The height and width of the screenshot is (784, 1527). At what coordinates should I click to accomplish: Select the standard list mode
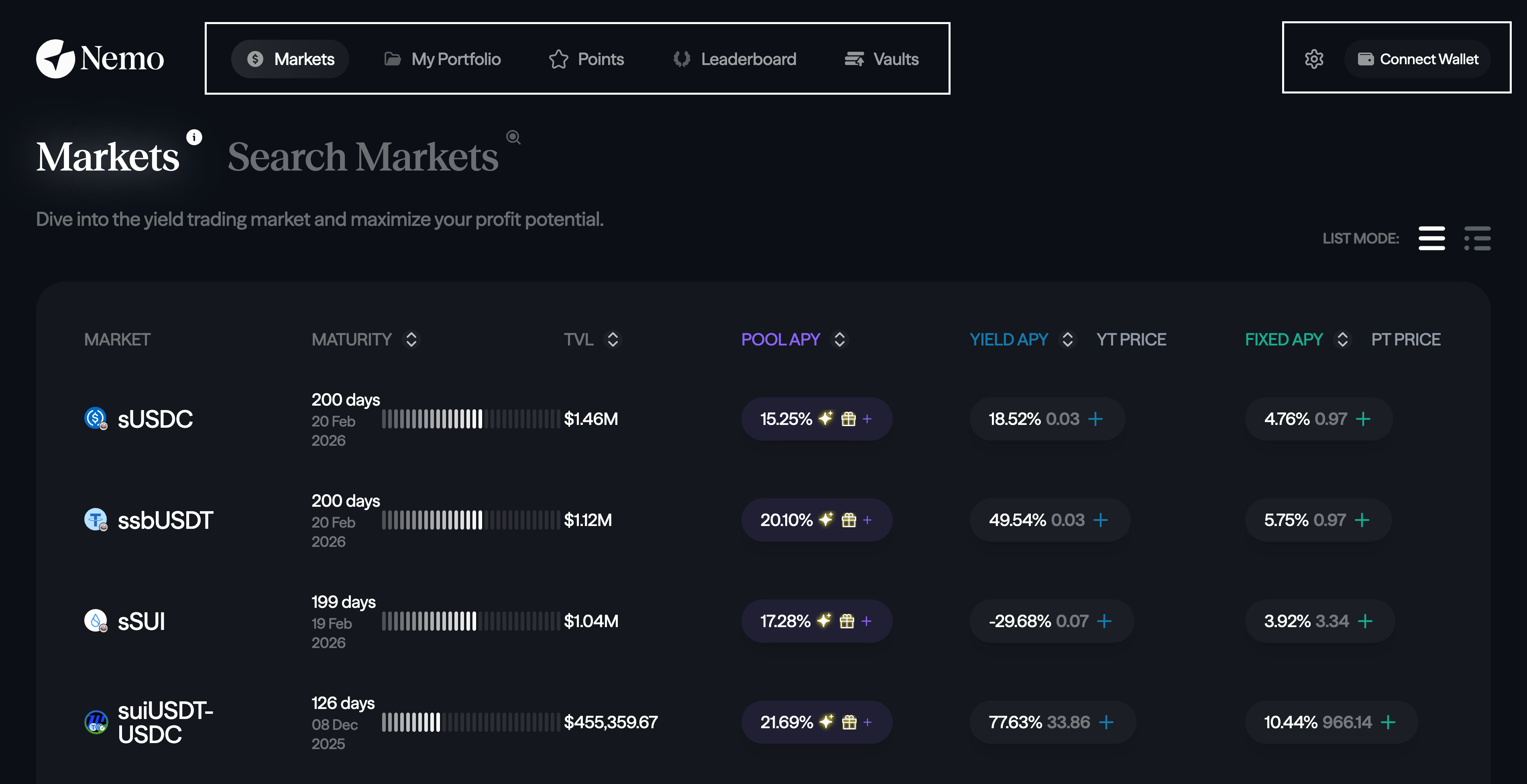1431,238
